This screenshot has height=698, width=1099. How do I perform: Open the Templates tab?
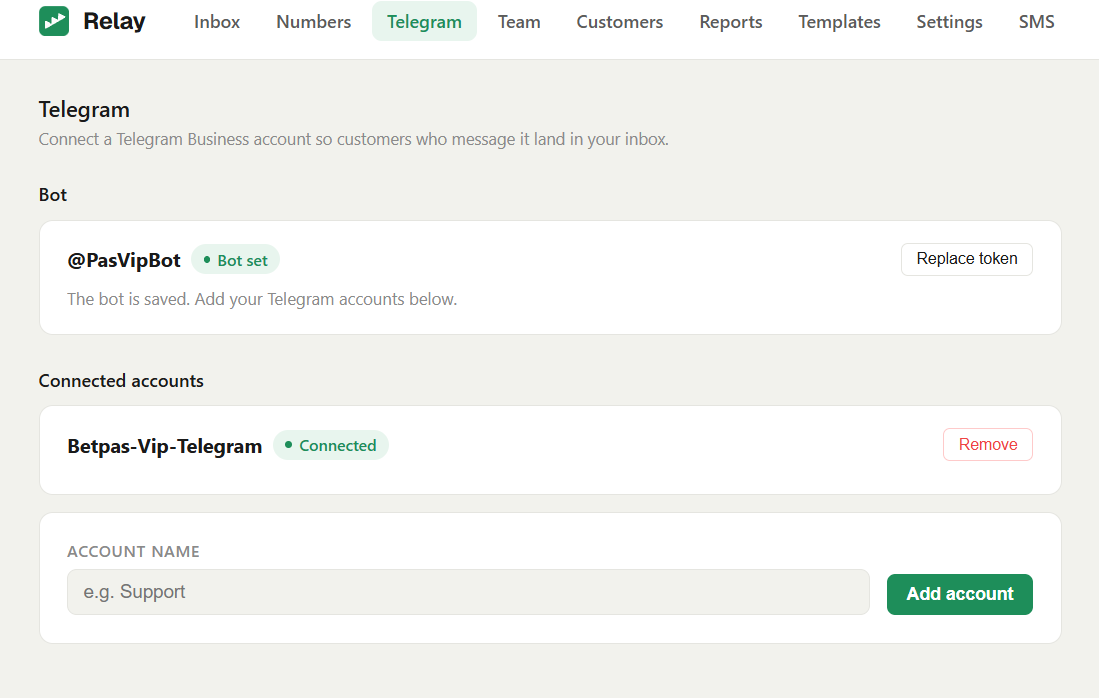click(x=839, y=22)
